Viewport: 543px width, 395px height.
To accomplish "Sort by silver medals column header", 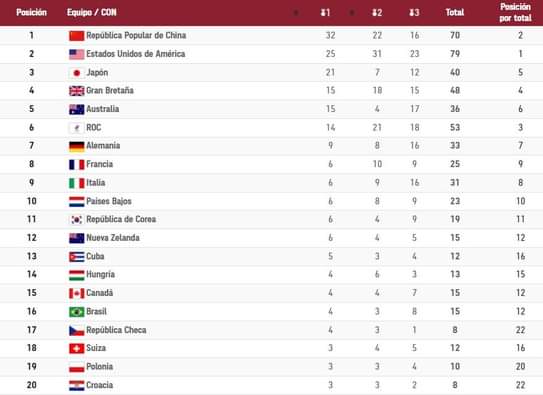I will tap(377, 13).
